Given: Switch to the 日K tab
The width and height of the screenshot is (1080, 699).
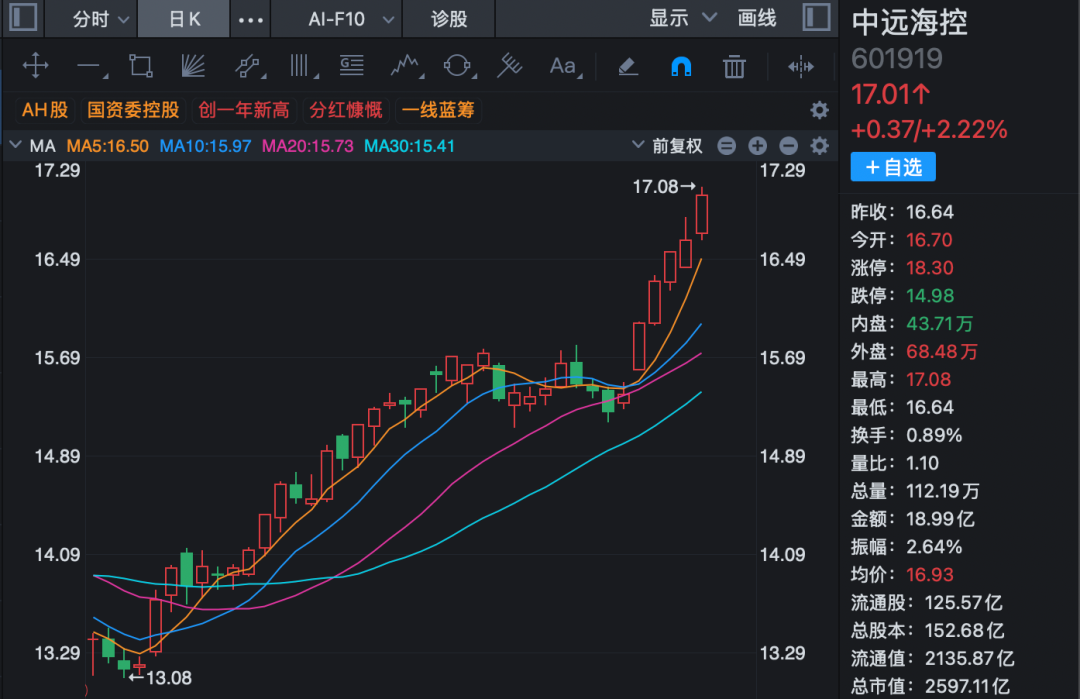Looking at the screenshot, I should point(184,19).
